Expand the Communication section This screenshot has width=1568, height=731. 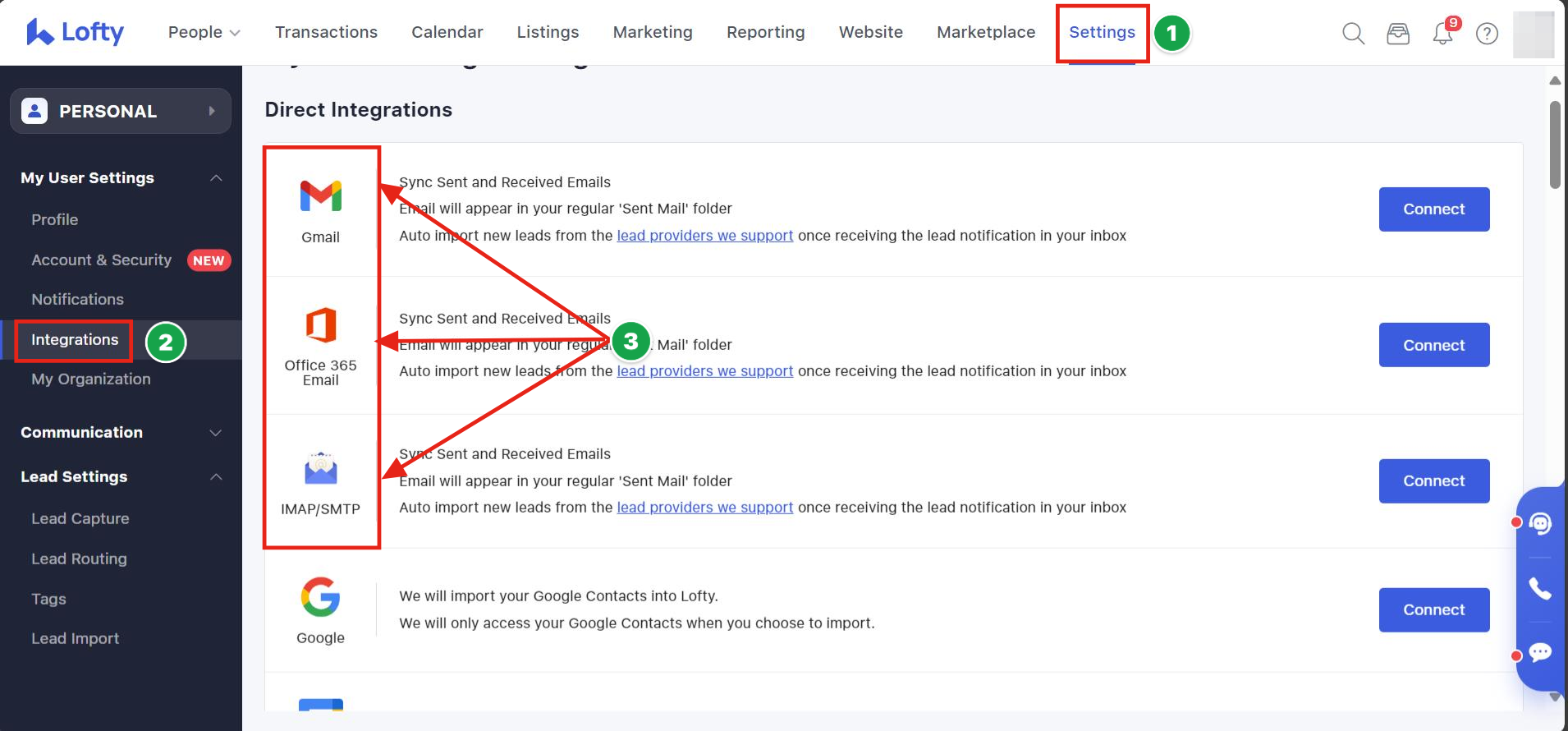(216, 433)
